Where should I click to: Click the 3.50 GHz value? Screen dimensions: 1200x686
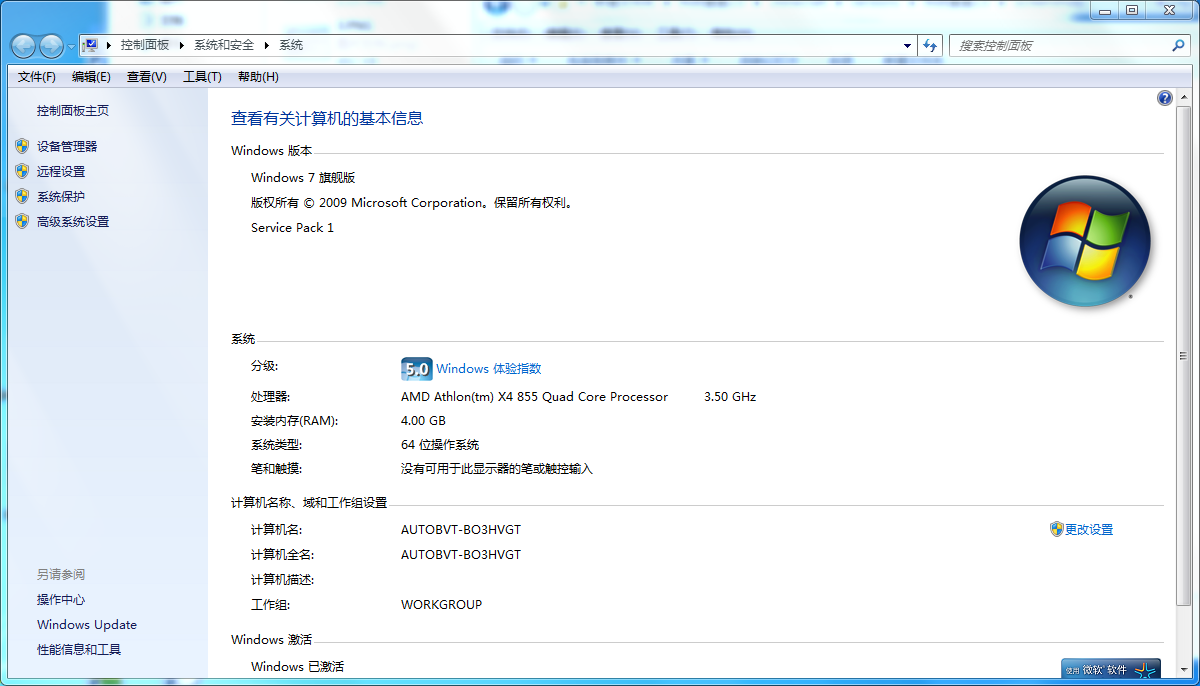click(730, 397)
